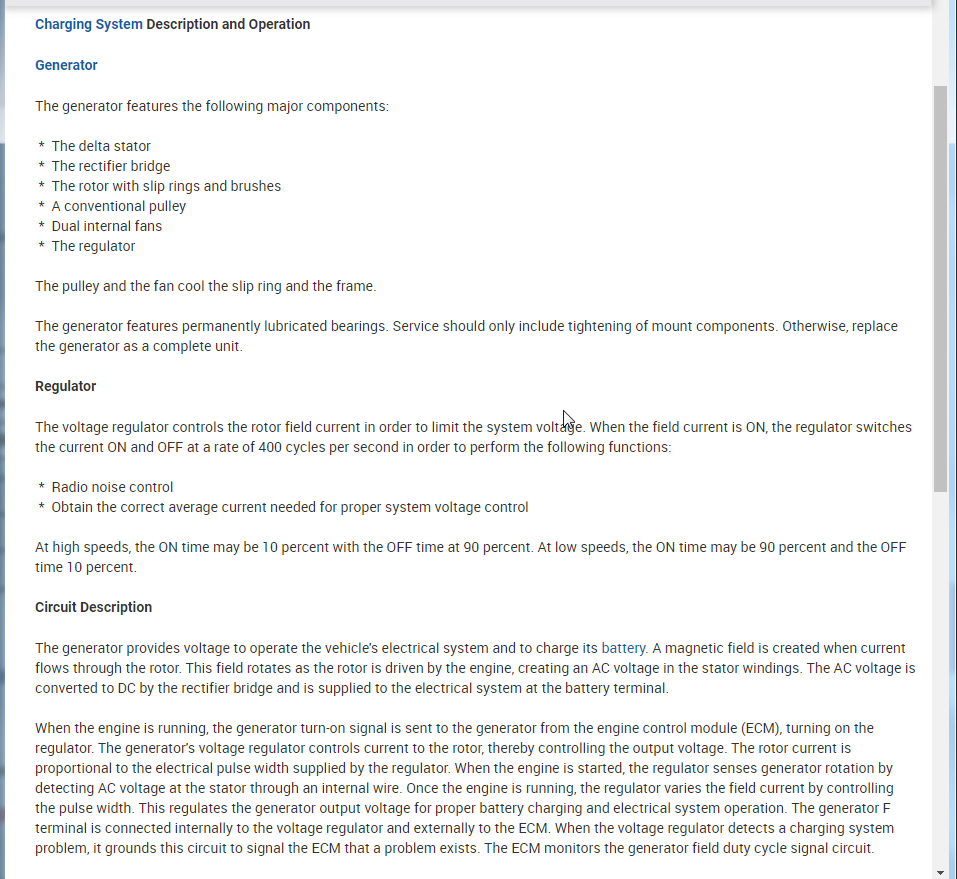Viewport: 957px width, 879px height.
Task: Click the bold Regulator section heading
Action: tap(65, 386)
